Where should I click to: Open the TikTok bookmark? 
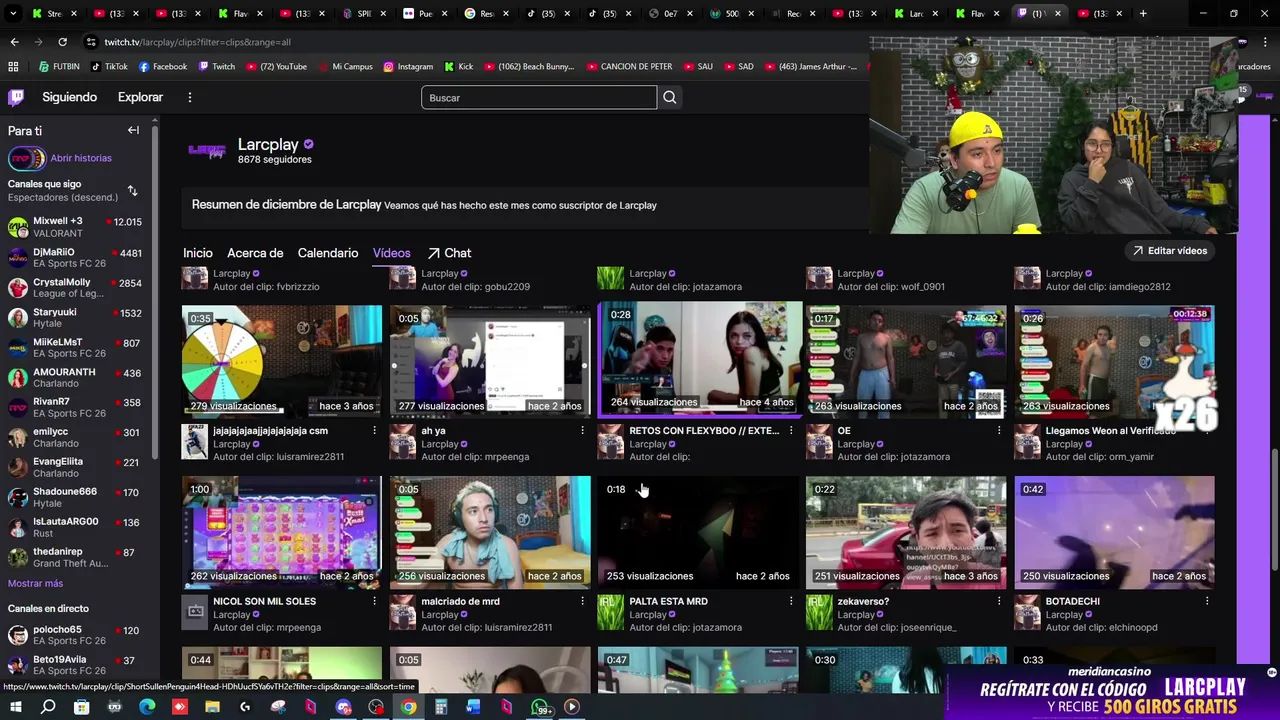click(x=110, y=66)
